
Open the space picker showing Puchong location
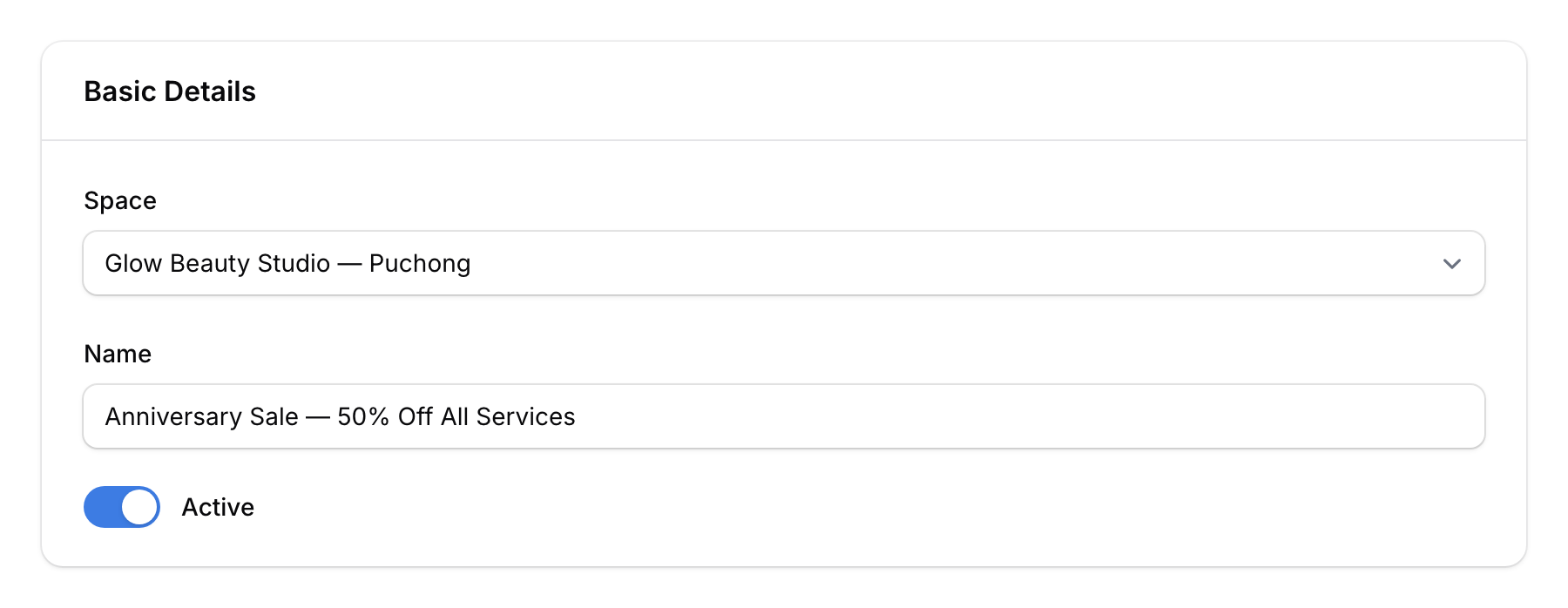tap(784, 263)
